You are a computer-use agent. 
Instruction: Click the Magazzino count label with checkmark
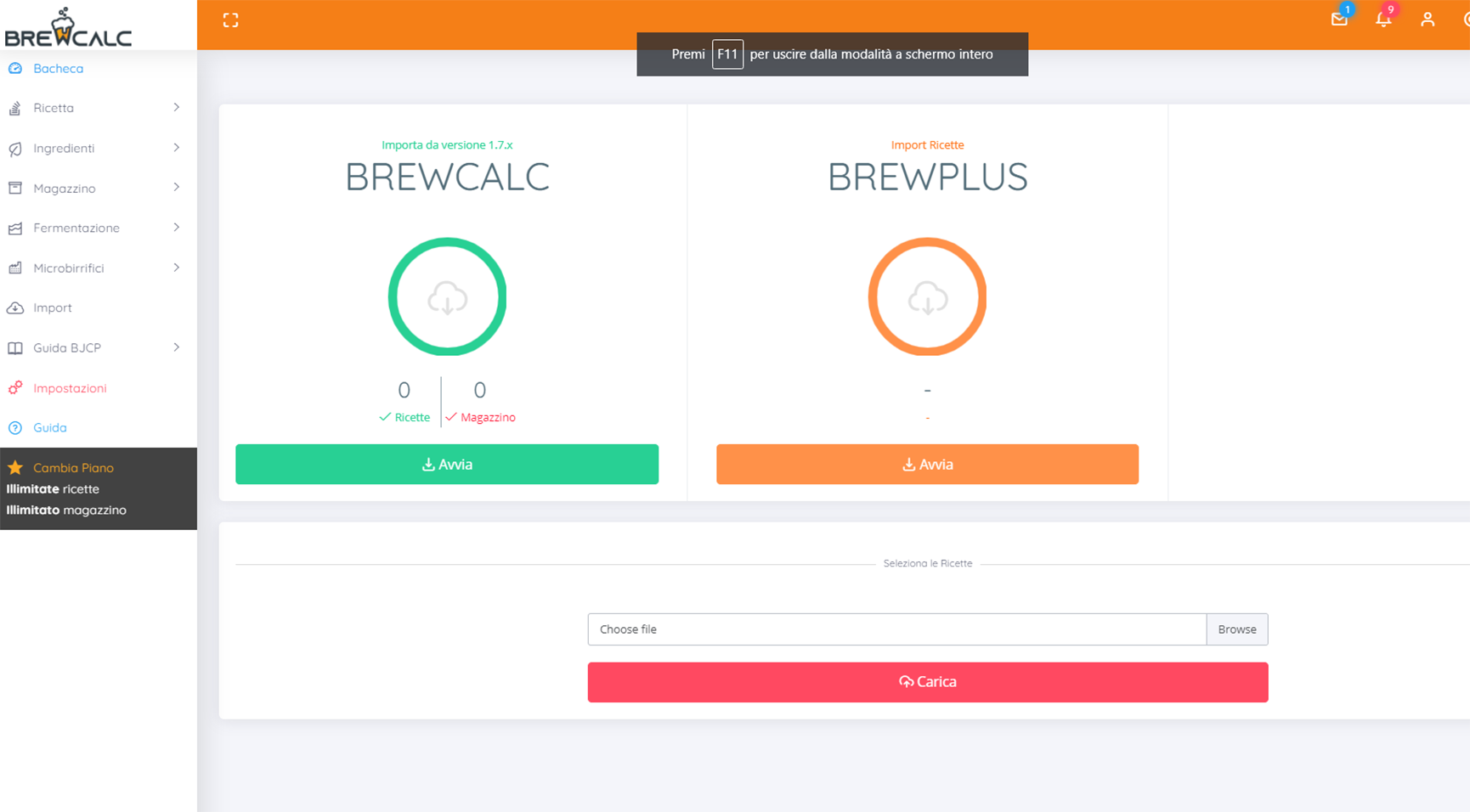pyautogui.click(x=480, y=417)
